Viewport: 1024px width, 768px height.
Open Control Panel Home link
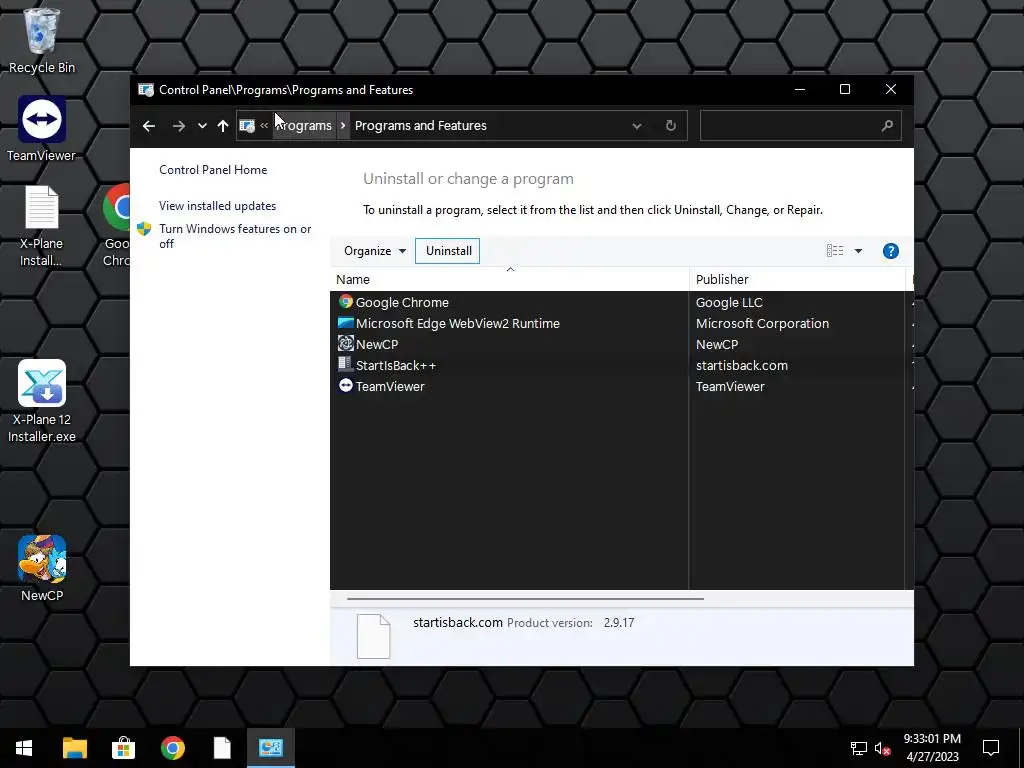(213, 170)
